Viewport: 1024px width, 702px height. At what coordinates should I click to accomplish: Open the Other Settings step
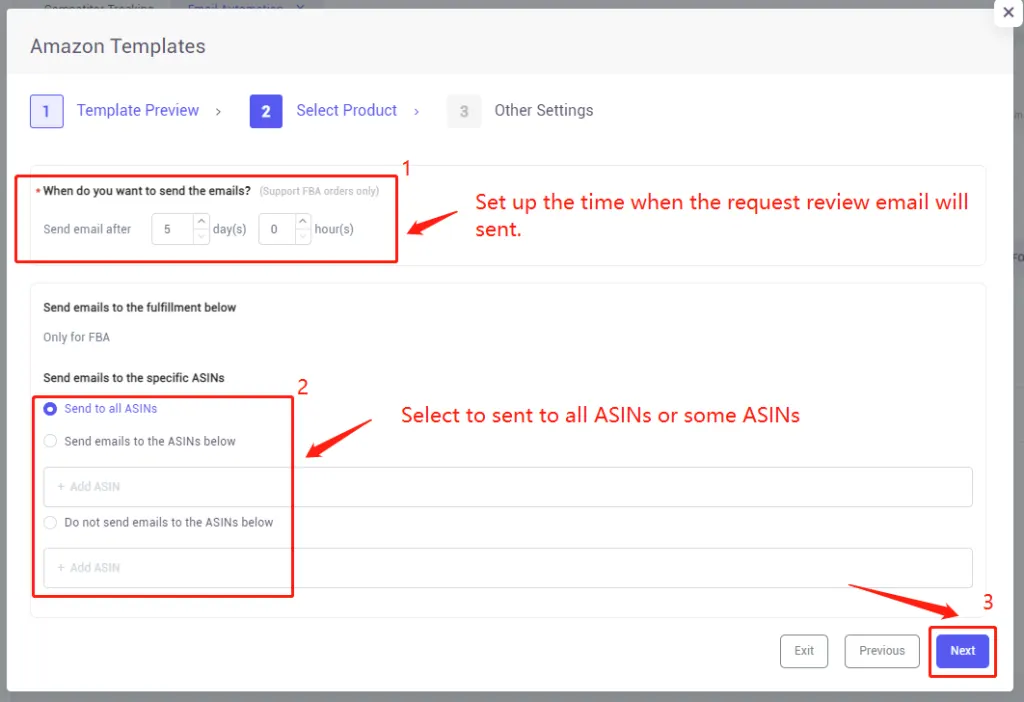coord(543,111)
